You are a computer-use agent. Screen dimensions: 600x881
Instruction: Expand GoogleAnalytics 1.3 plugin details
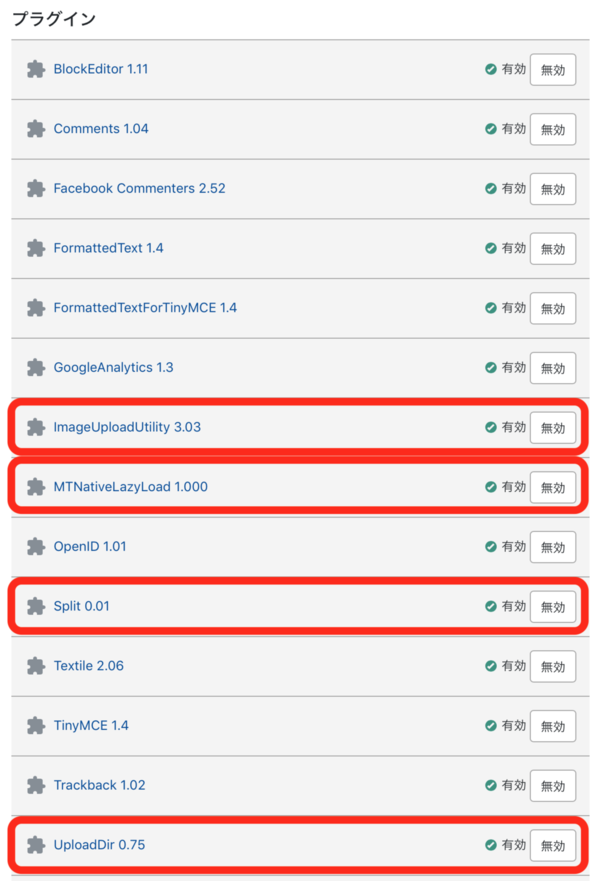pos(113,367)
